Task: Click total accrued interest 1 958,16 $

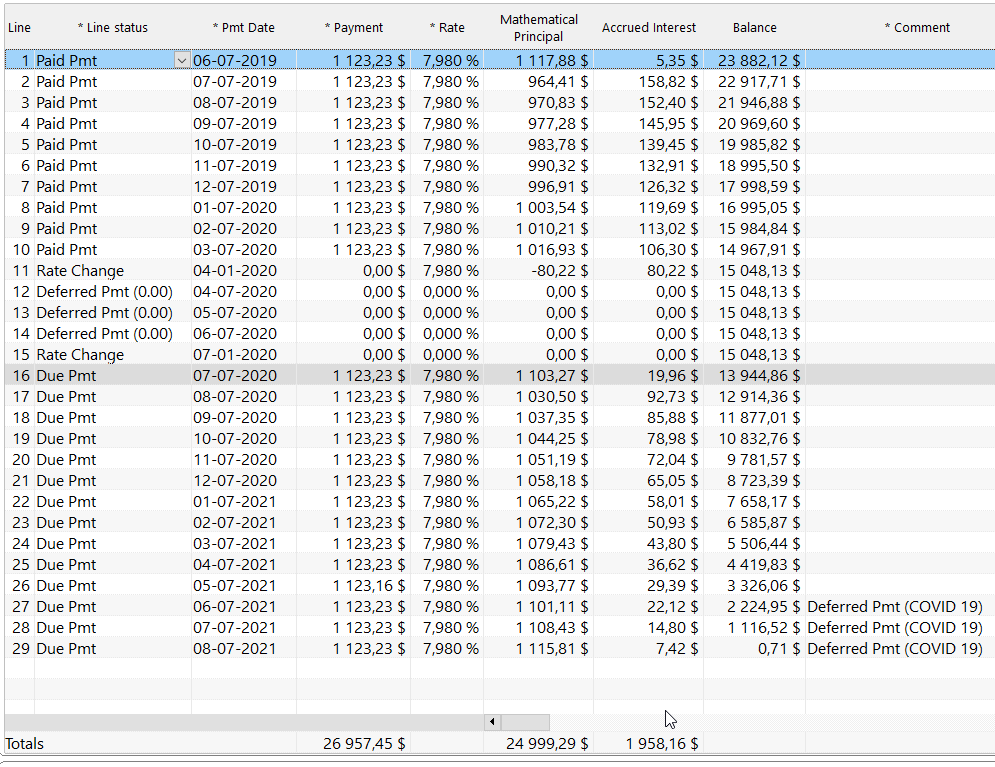Action: 662,744
